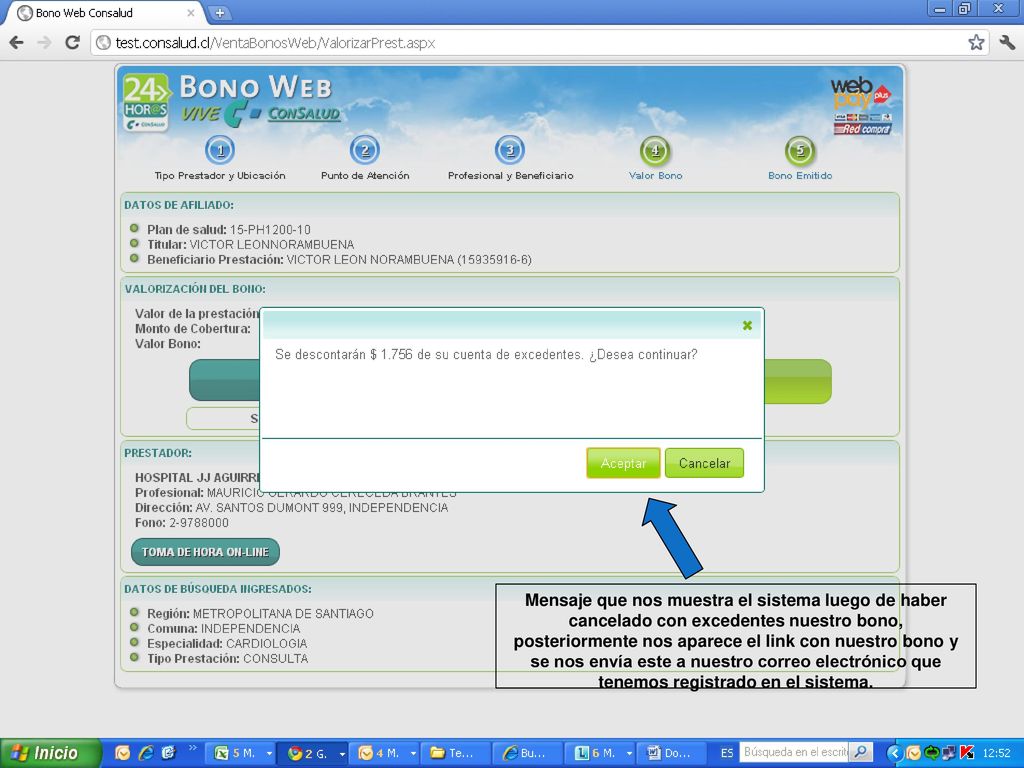Open the Internet Explorer Bu... taskbar item
Image resolution: width=1024 pixels, height=768 pixels.
[526, 753]
